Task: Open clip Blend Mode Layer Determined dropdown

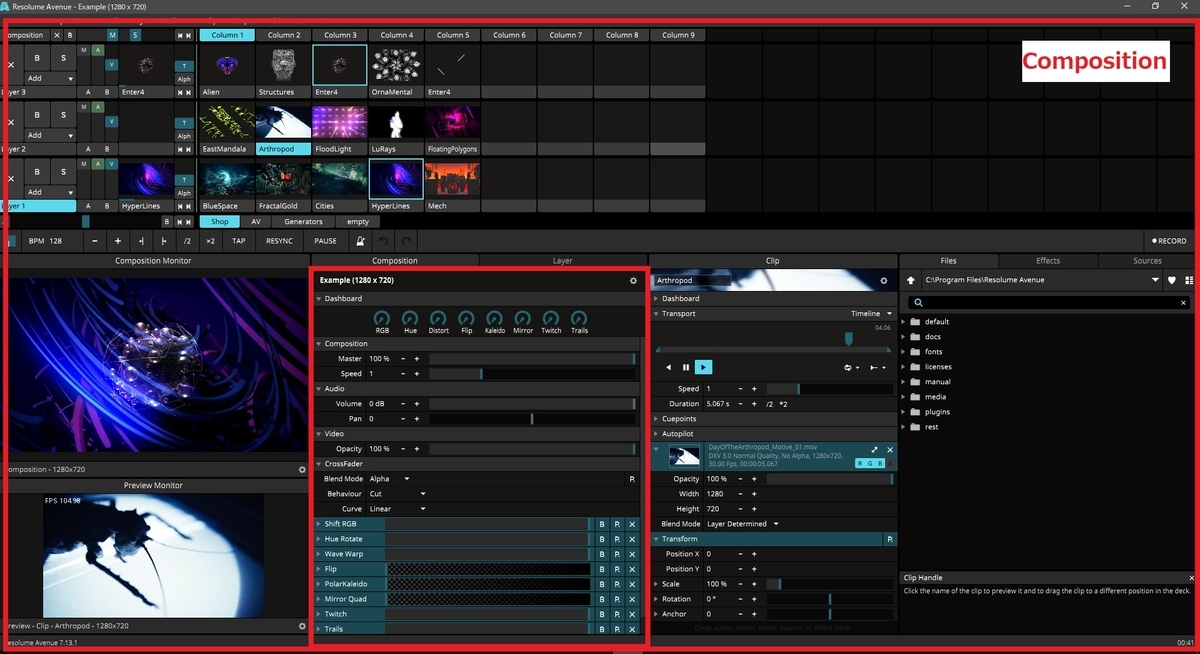Action: click(742, 524)
